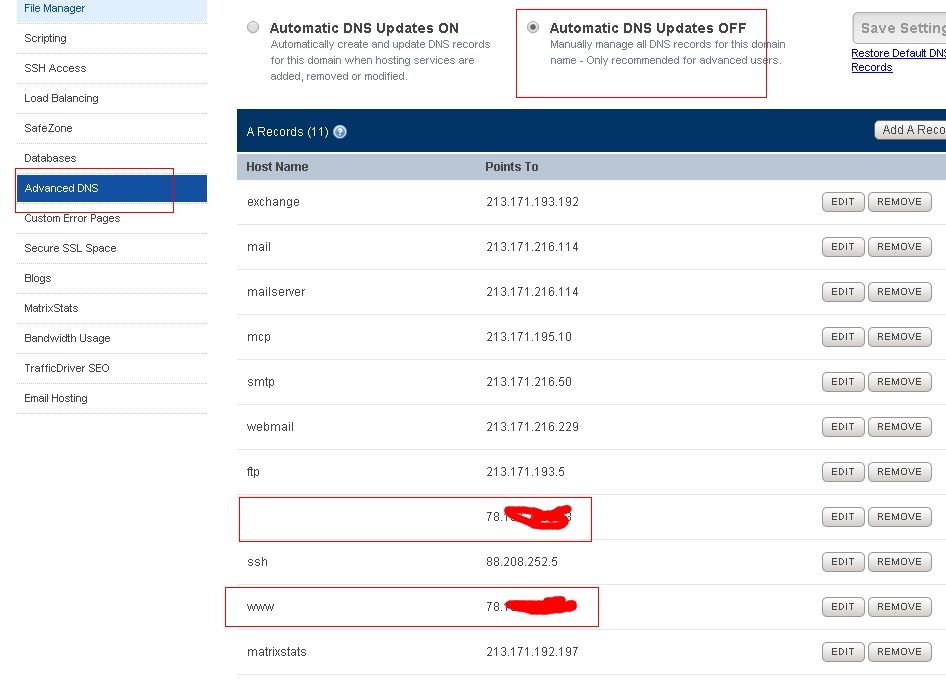Edit the ftp A record
The height and width of the screenshot is (682, 946).
pyautogui.click(x=843, y=472)
